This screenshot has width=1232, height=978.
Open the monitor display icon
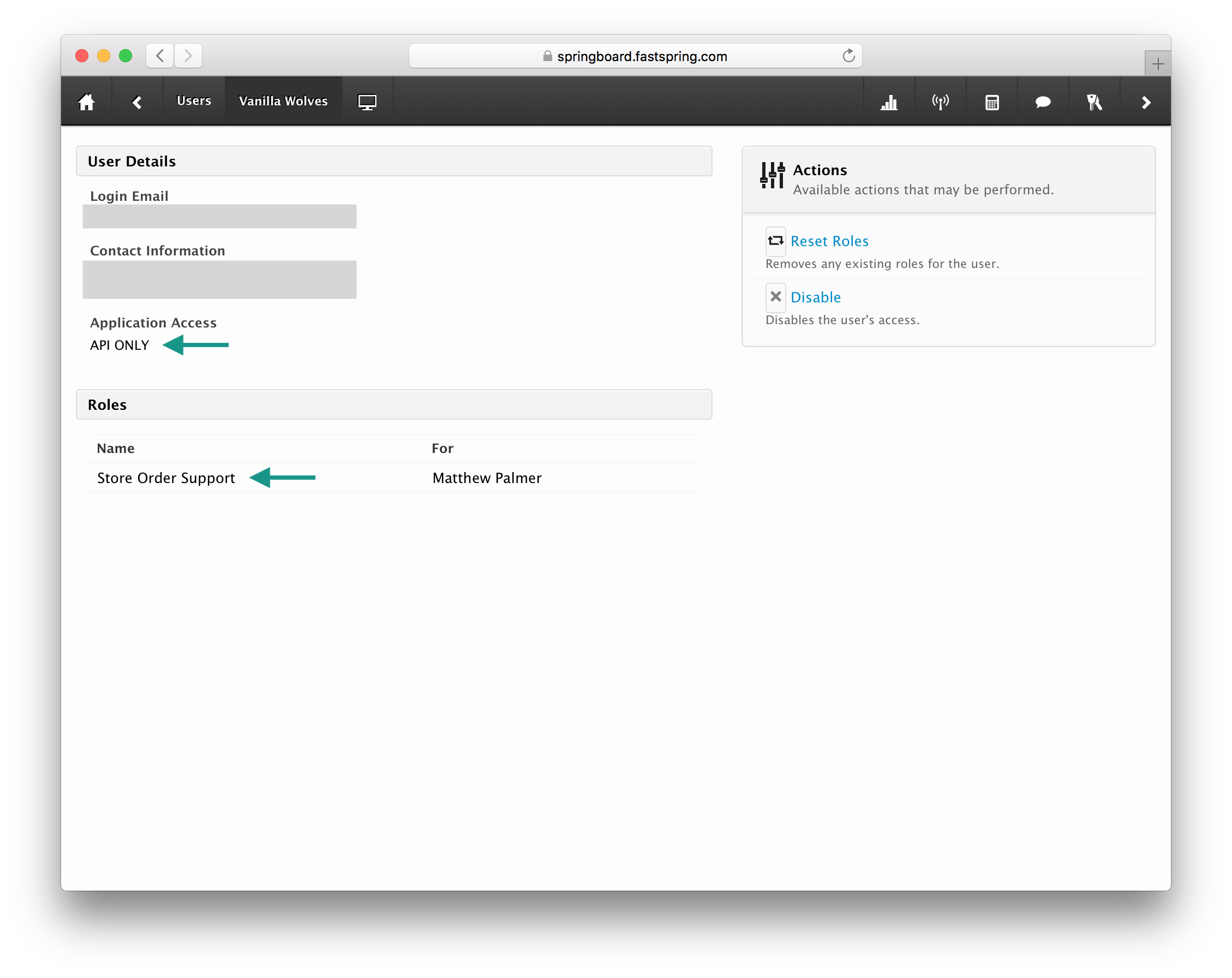click(367, 102)
